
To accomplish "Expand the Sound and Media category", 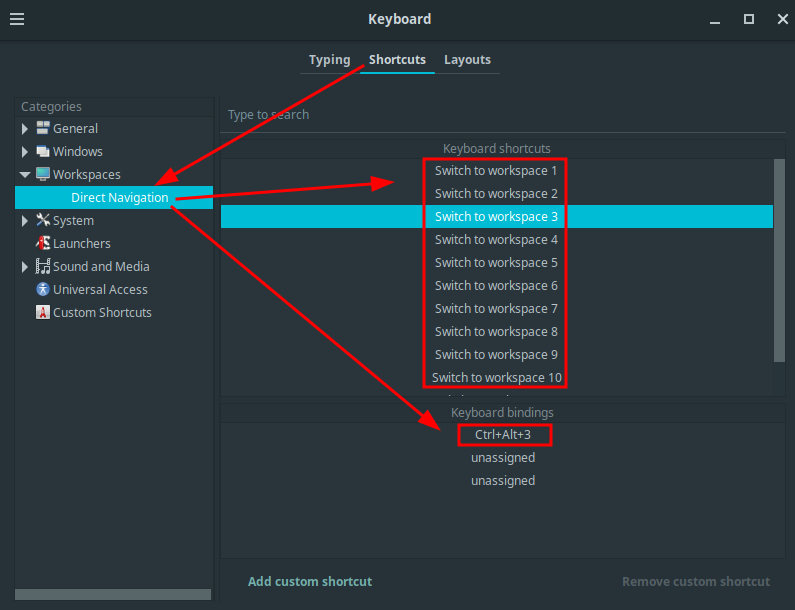I will pyautogui.click(x=25, y=266).
